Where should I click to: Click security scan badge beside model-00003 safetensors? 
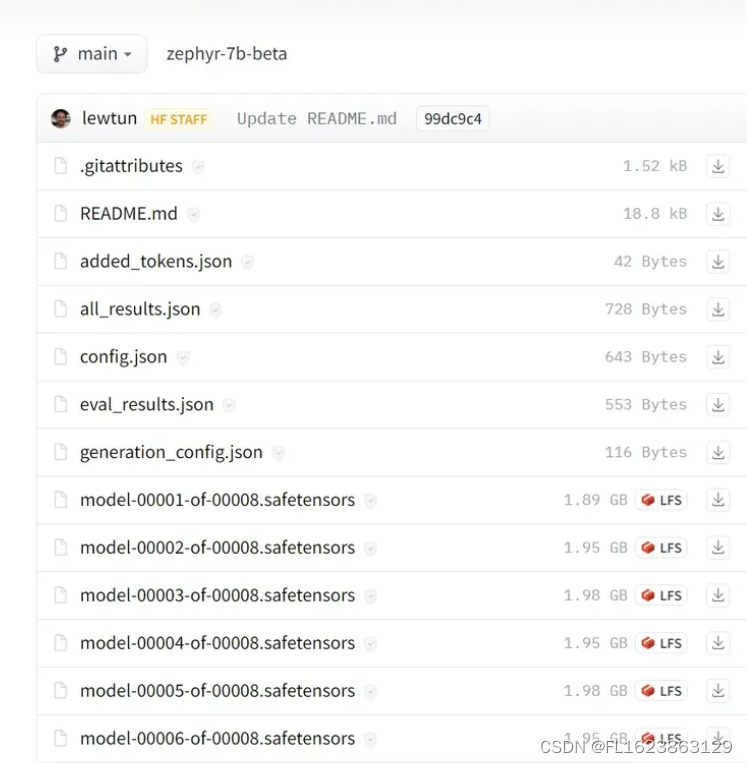click(x=370, y=596)
